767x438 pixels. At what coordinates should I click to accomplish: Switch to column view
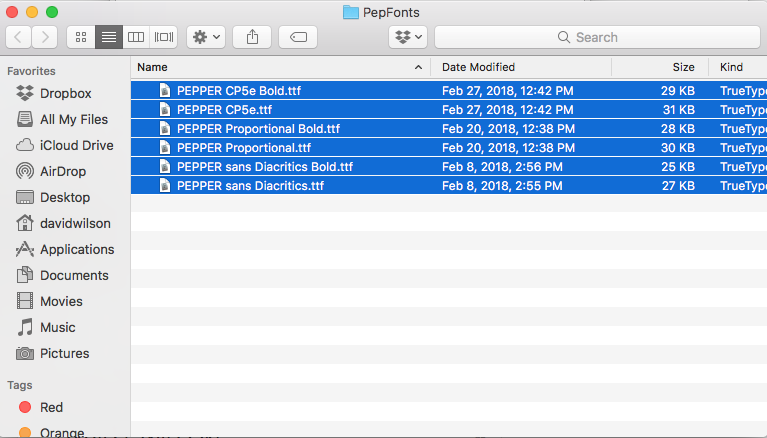(x=136, y=37)
